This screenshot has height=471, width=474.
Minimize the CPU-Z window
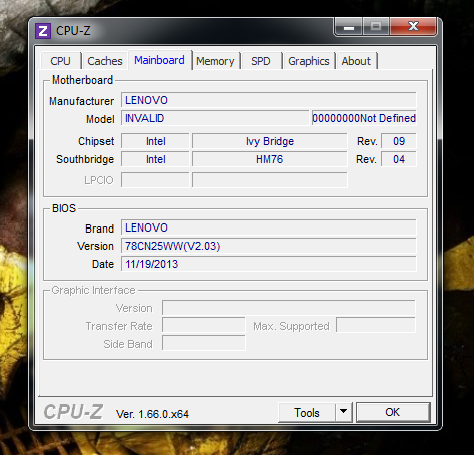(349, 26)
